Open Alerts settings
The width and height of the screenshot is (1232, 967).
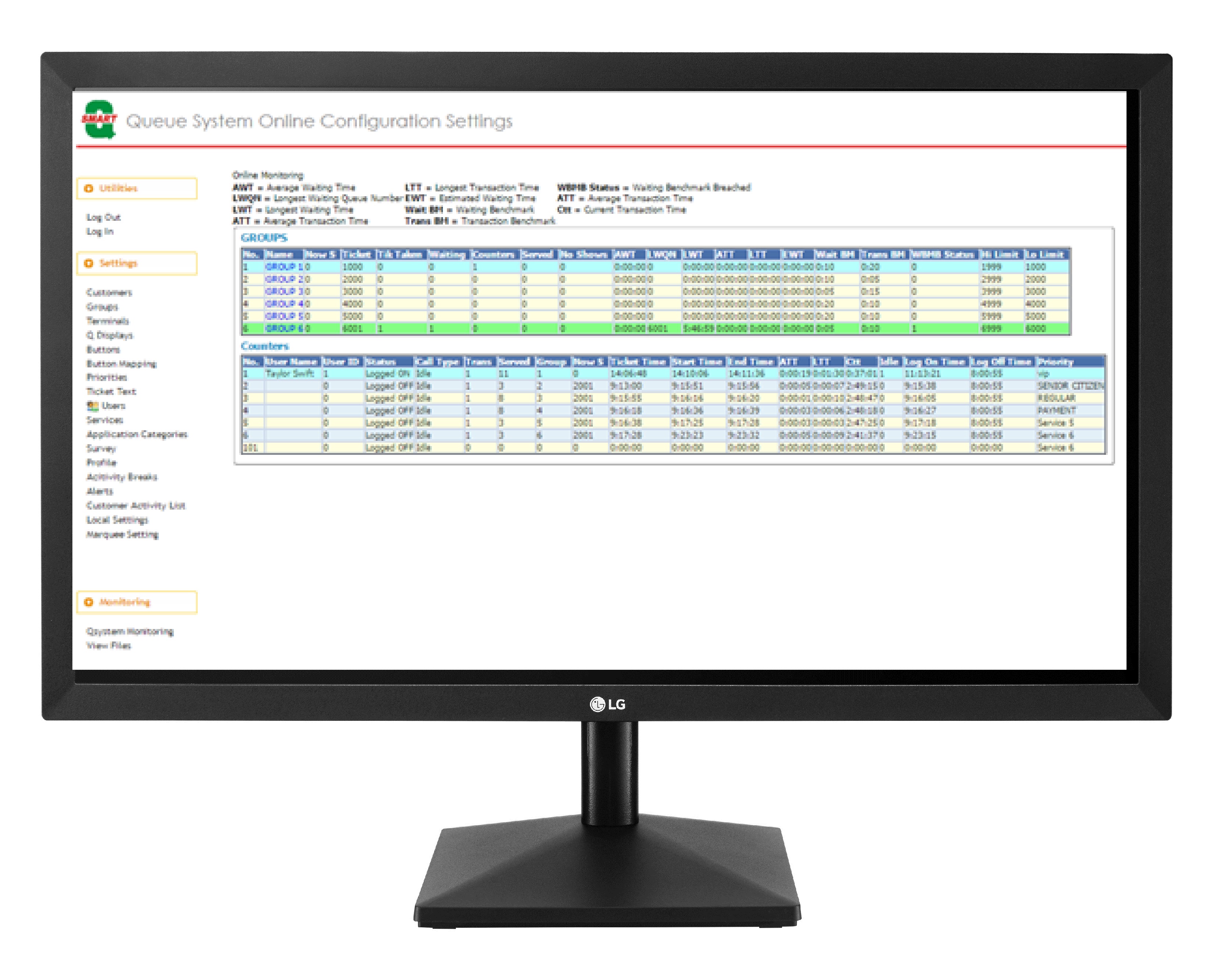[99, 491]
